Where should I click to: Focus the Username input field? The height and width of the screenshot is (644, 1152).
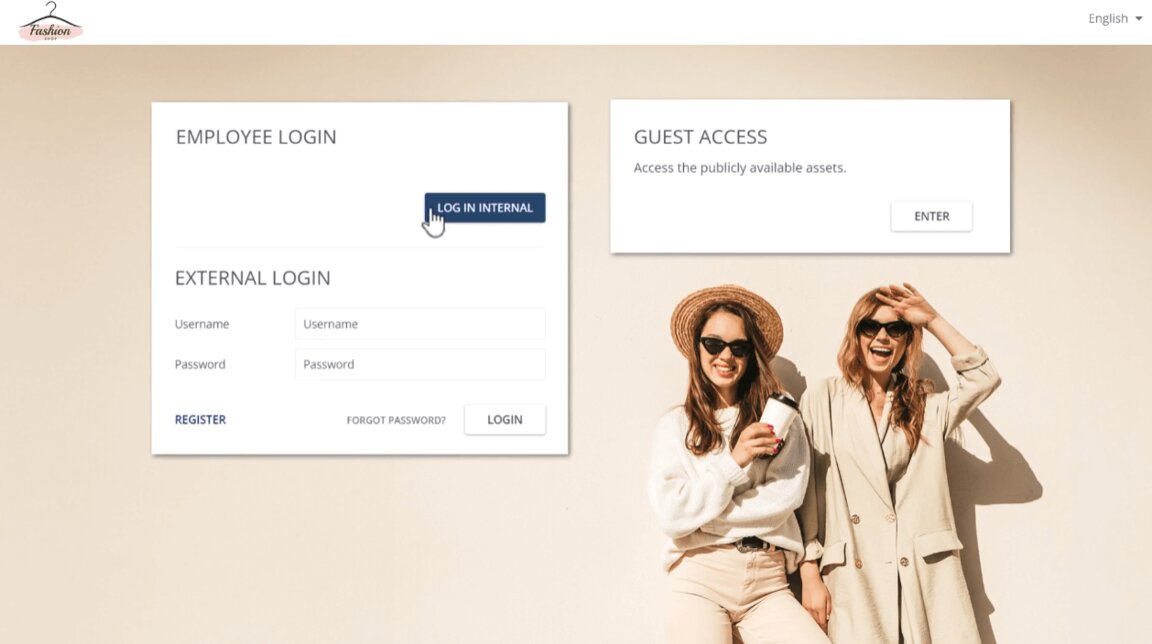[420, 324]
